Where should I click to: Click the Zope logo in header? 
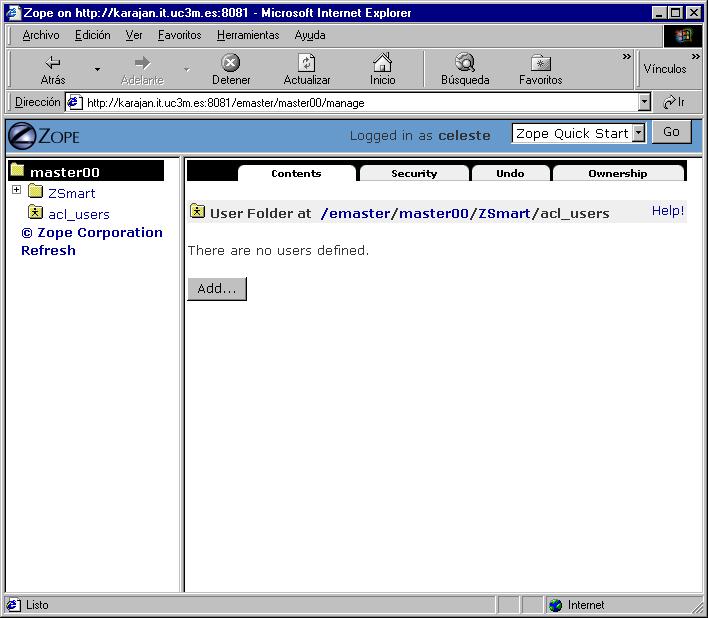click(x=44, y=136)
